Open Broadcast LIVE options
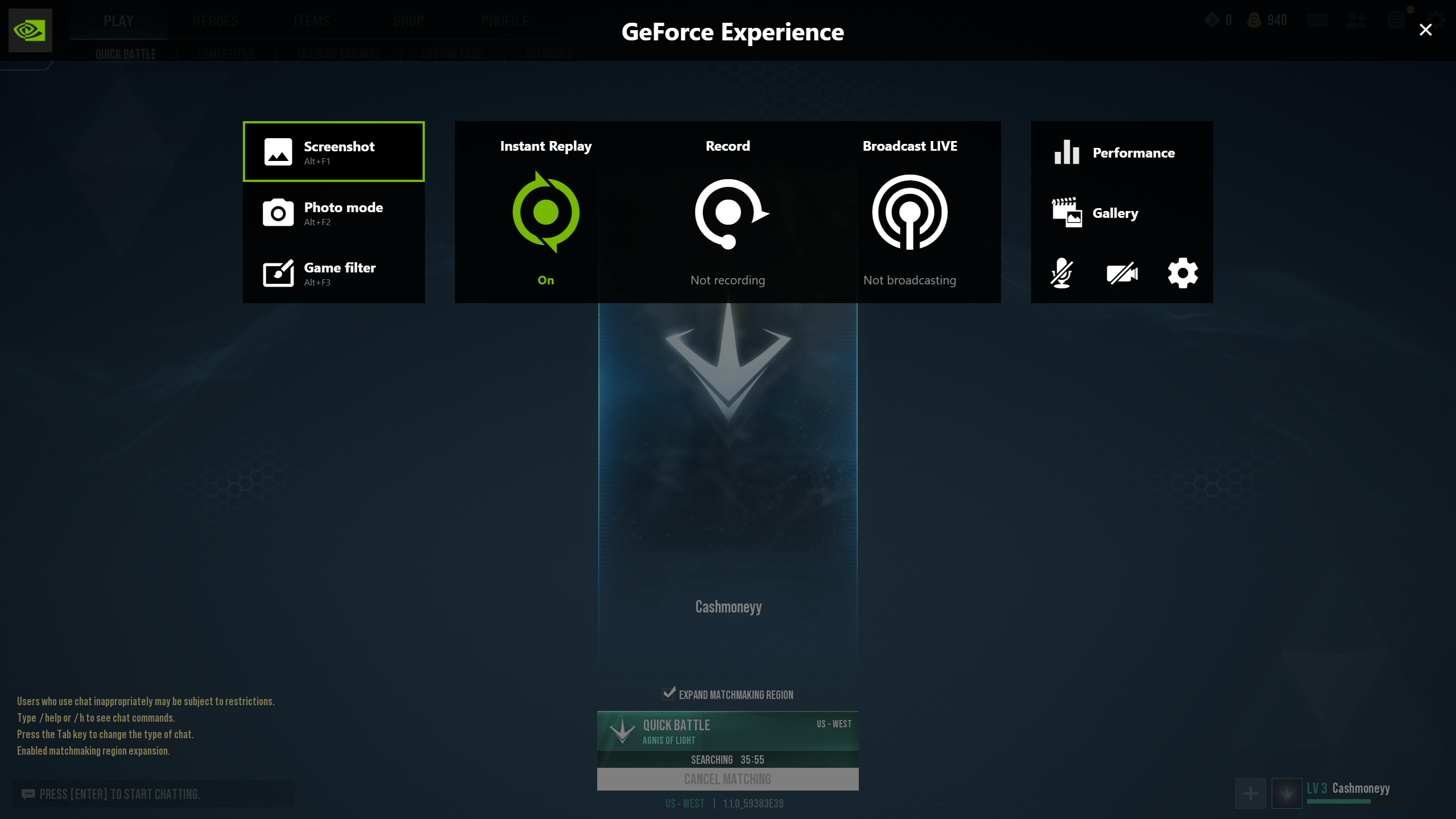The image size is (1456, 819). tap(909, 213)
